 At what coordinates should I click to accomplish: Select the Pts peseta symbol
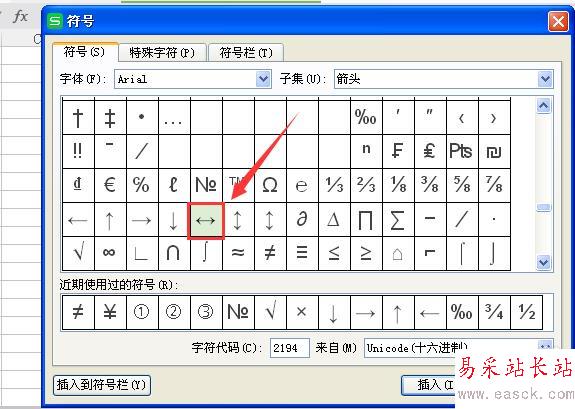pos(462,151)
